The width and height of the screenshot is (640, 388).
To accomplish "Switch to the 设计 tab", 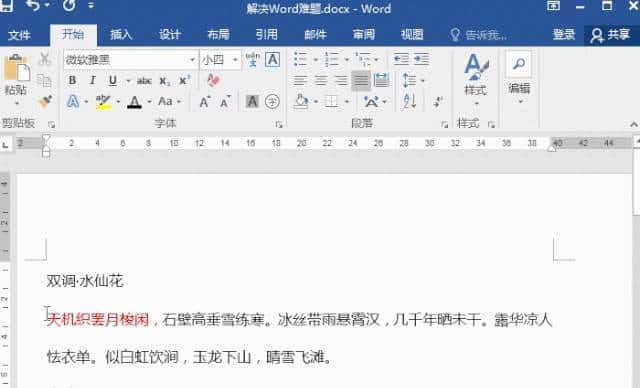I will coord(170,35).
